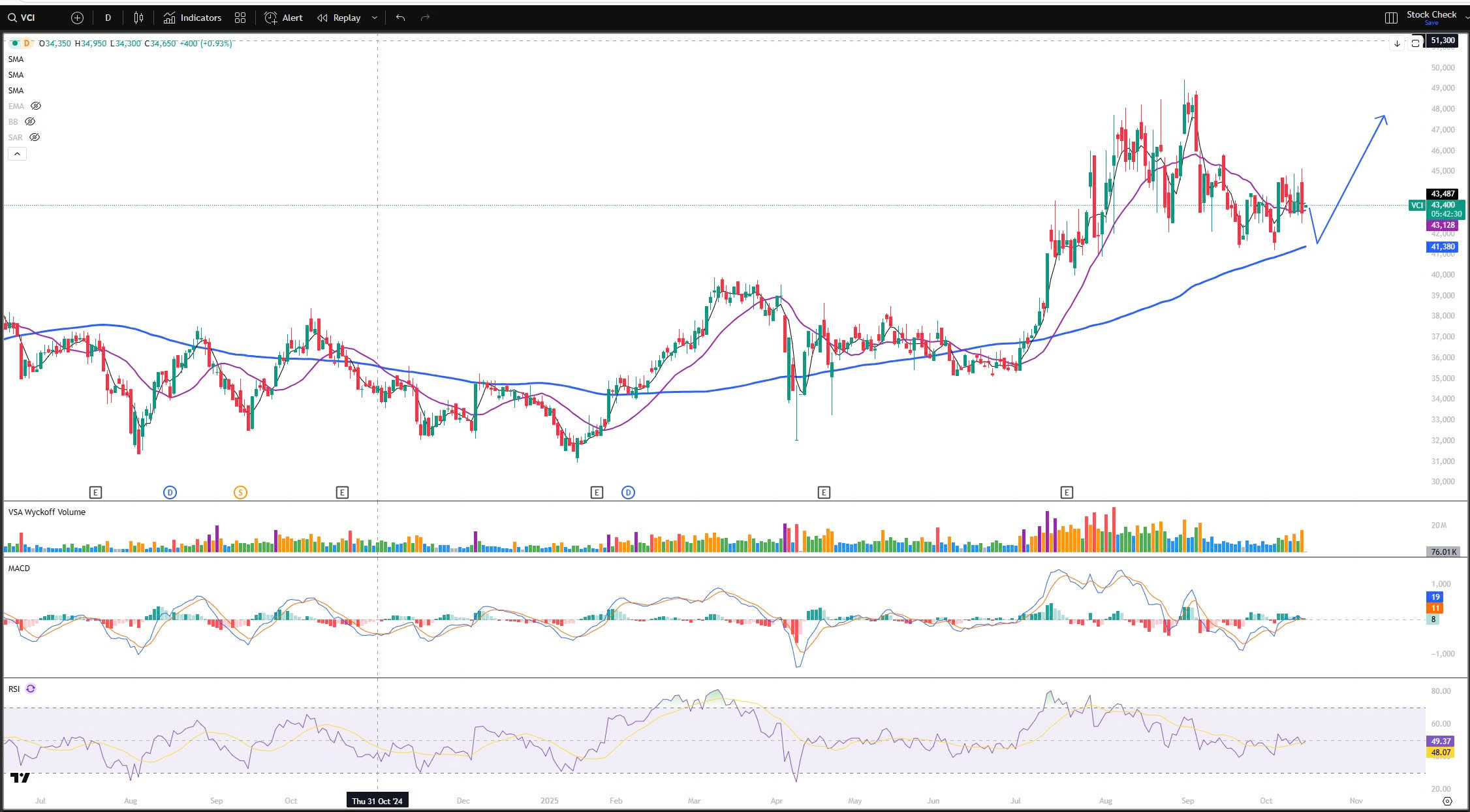Open the Replay dropdown arrow
Screen dimensions: 1470x812
tap(374, 18)
